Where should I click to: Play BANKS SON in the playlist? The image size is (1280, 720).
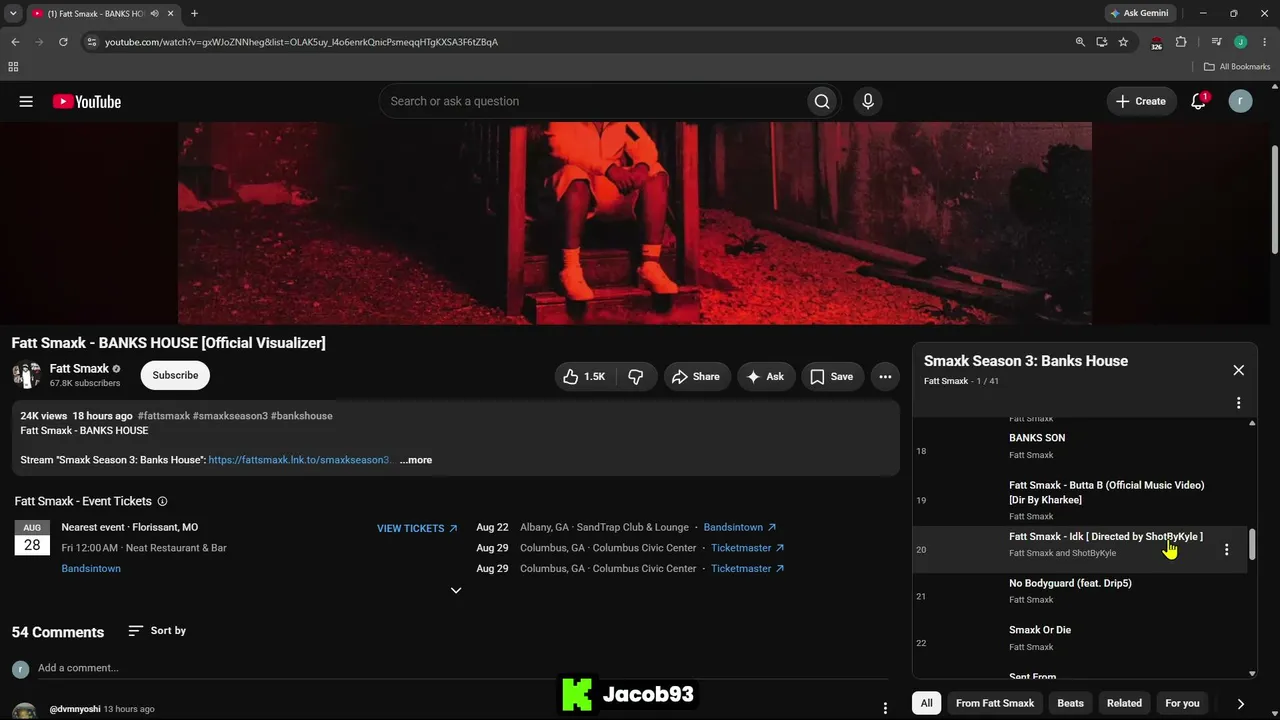1080,446
